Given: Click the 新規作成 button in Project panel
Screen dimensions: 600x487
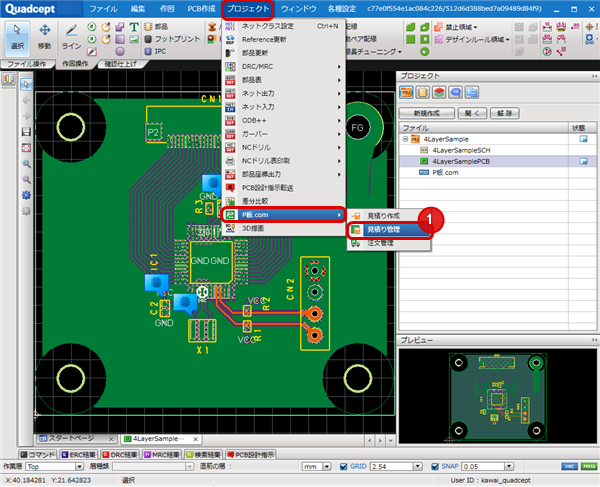Looking at the screenshot, I should tap(428, 114).
